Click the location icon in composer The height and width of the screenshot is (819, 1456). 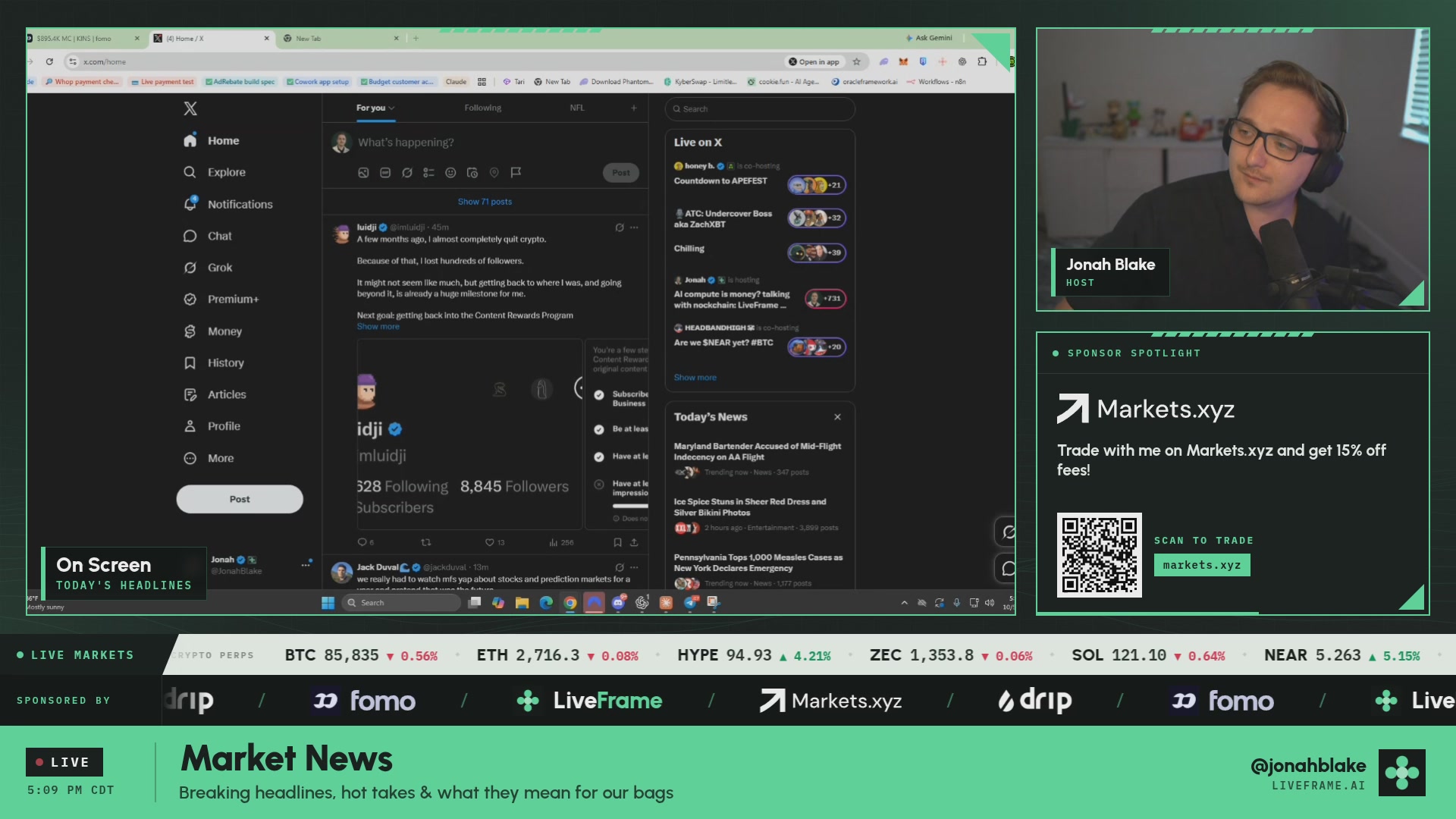click(x=494, y=172)
